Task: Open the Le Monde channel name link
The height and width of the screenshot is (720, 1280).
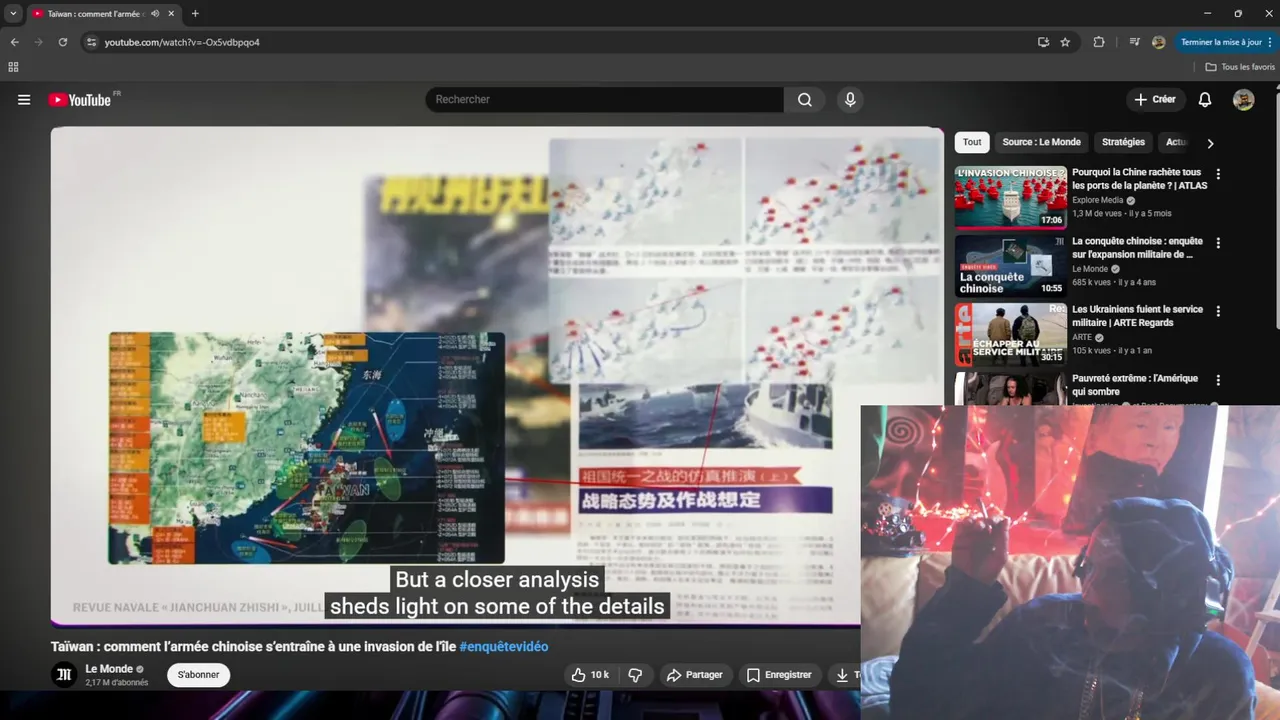Action: point(109,669)
